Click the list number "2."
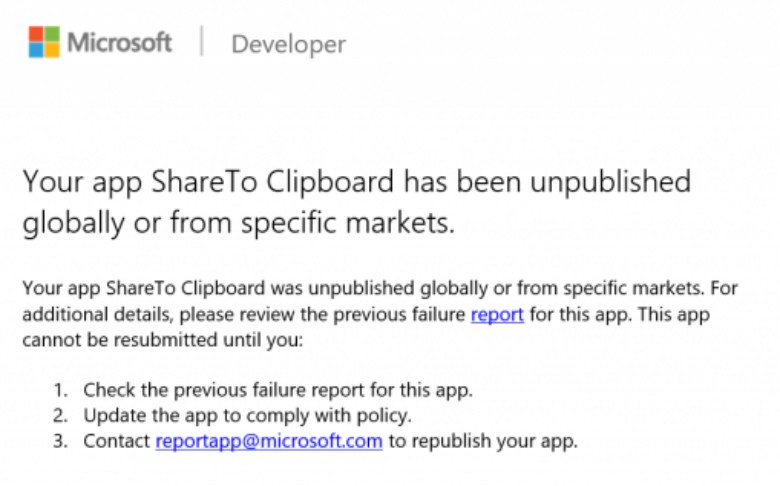This screenshot has width=780, height=486. coord(62,415)
